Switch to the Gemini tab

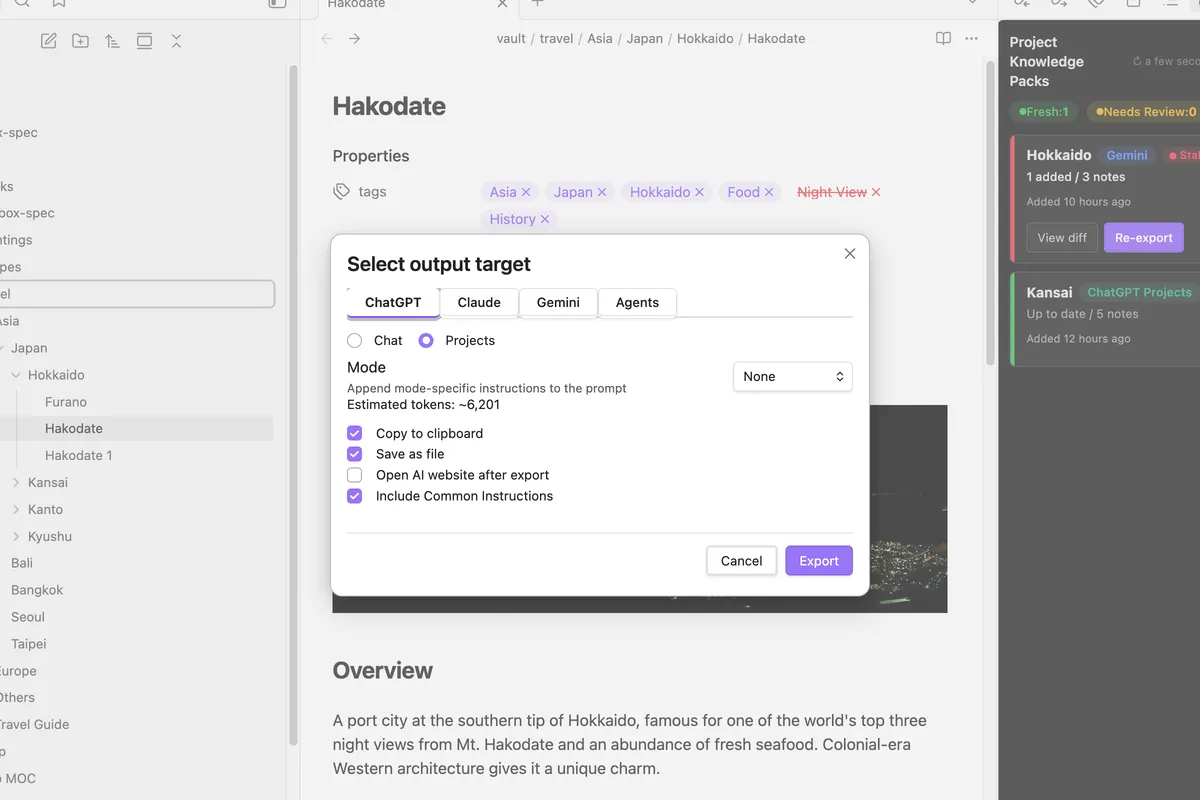tap(558, 302)
